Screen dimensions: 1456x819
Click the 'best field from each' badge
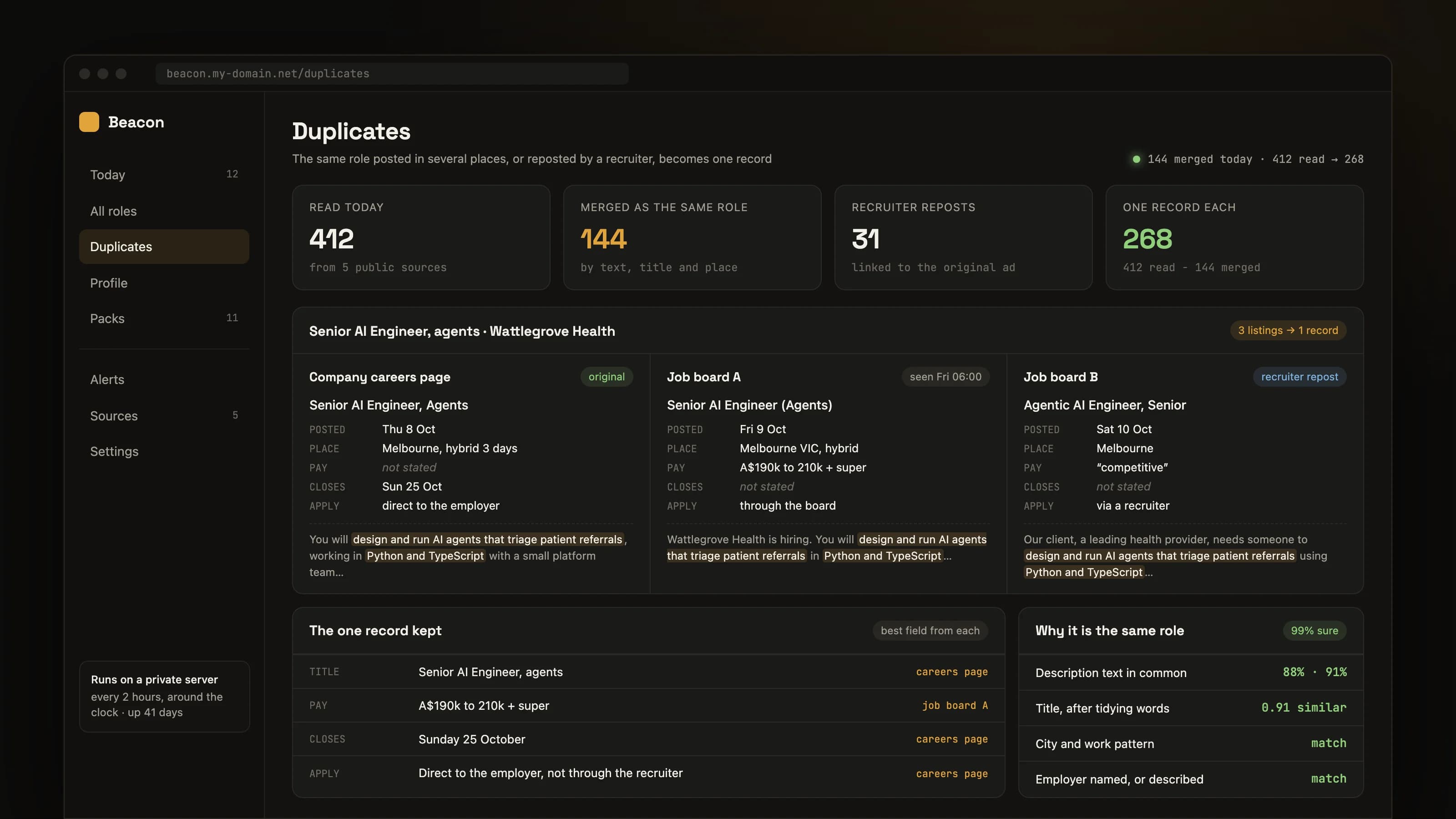930,630
